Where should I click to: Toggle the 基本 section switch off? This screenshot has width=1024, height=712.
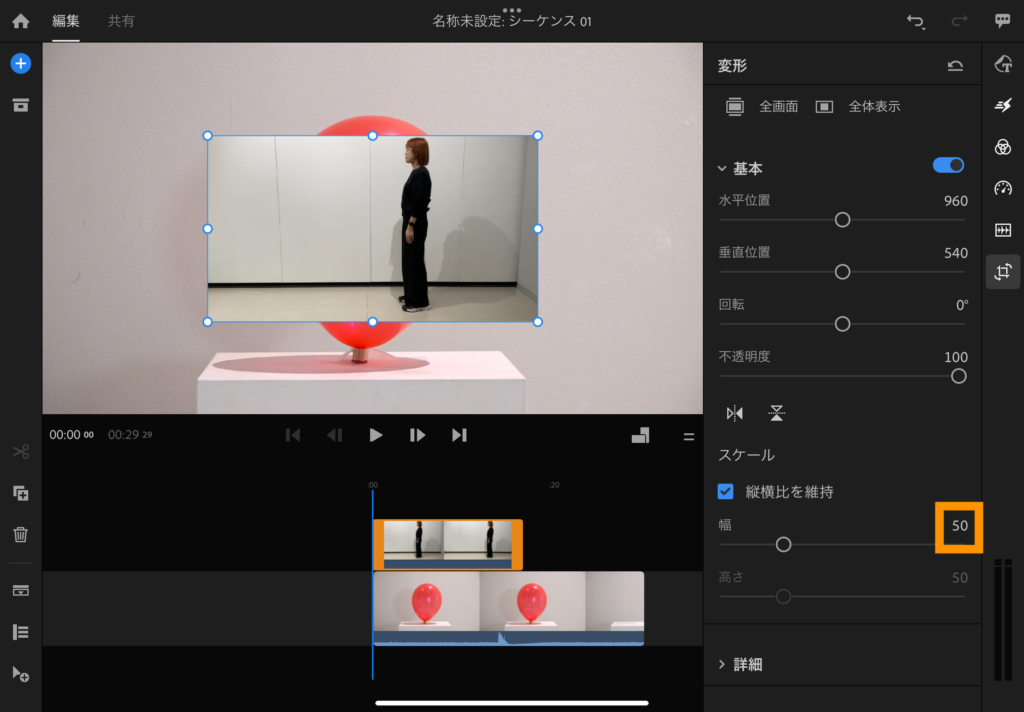click(948, 165)
